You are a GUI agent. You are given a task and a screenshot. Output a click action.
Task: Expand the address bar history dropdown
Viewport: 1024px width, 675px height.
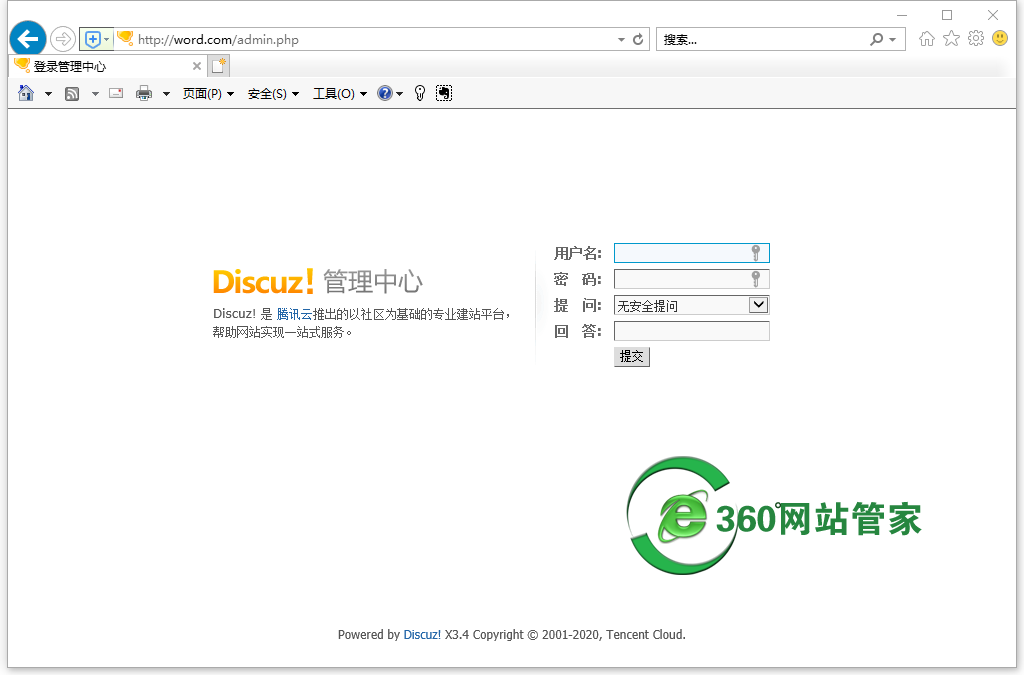pos(621,40)
